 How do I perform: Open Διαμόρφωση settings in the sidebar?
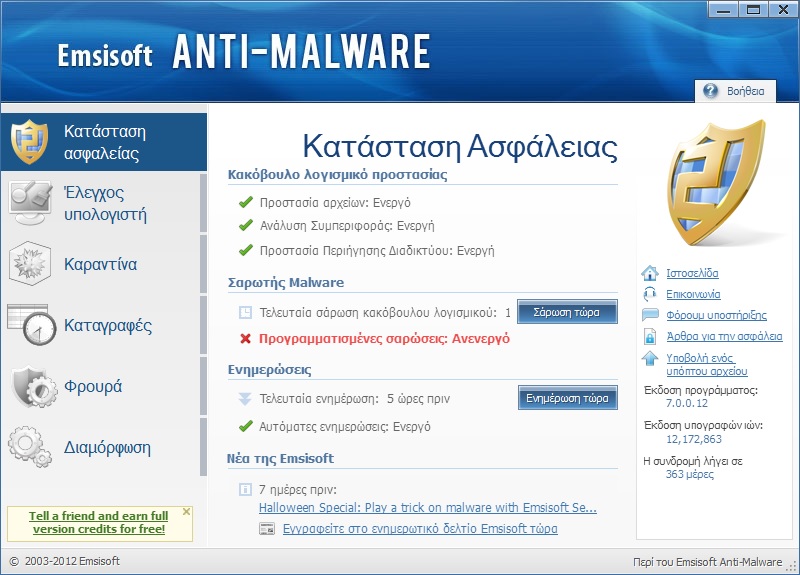104,447
